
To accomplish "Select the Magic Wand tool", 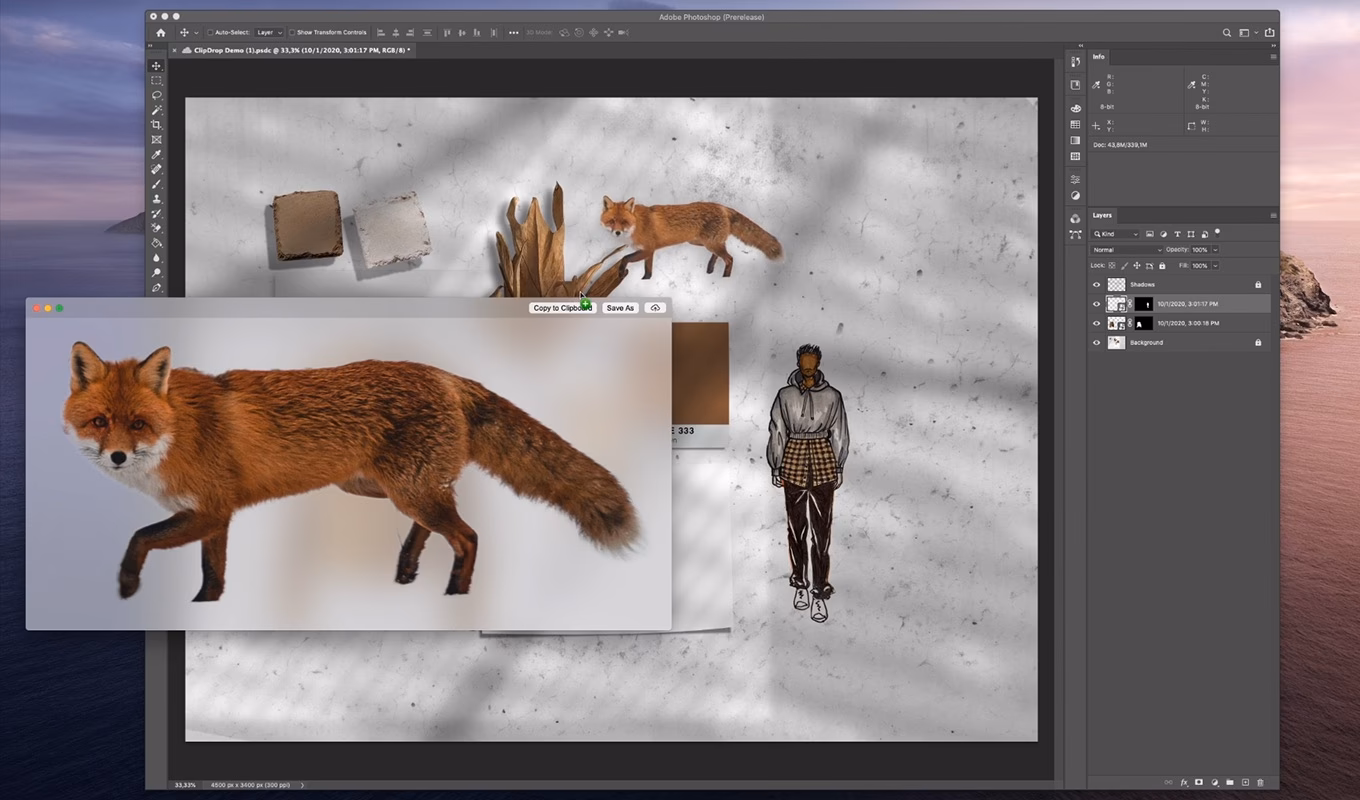I will (x=157, y=110).
